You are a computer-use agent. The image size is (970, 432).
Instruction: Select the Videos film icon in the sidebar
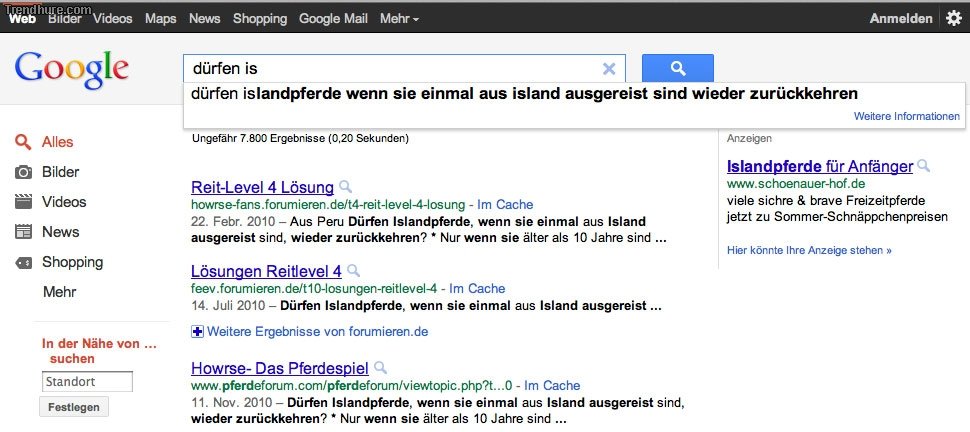coord(24,202)
